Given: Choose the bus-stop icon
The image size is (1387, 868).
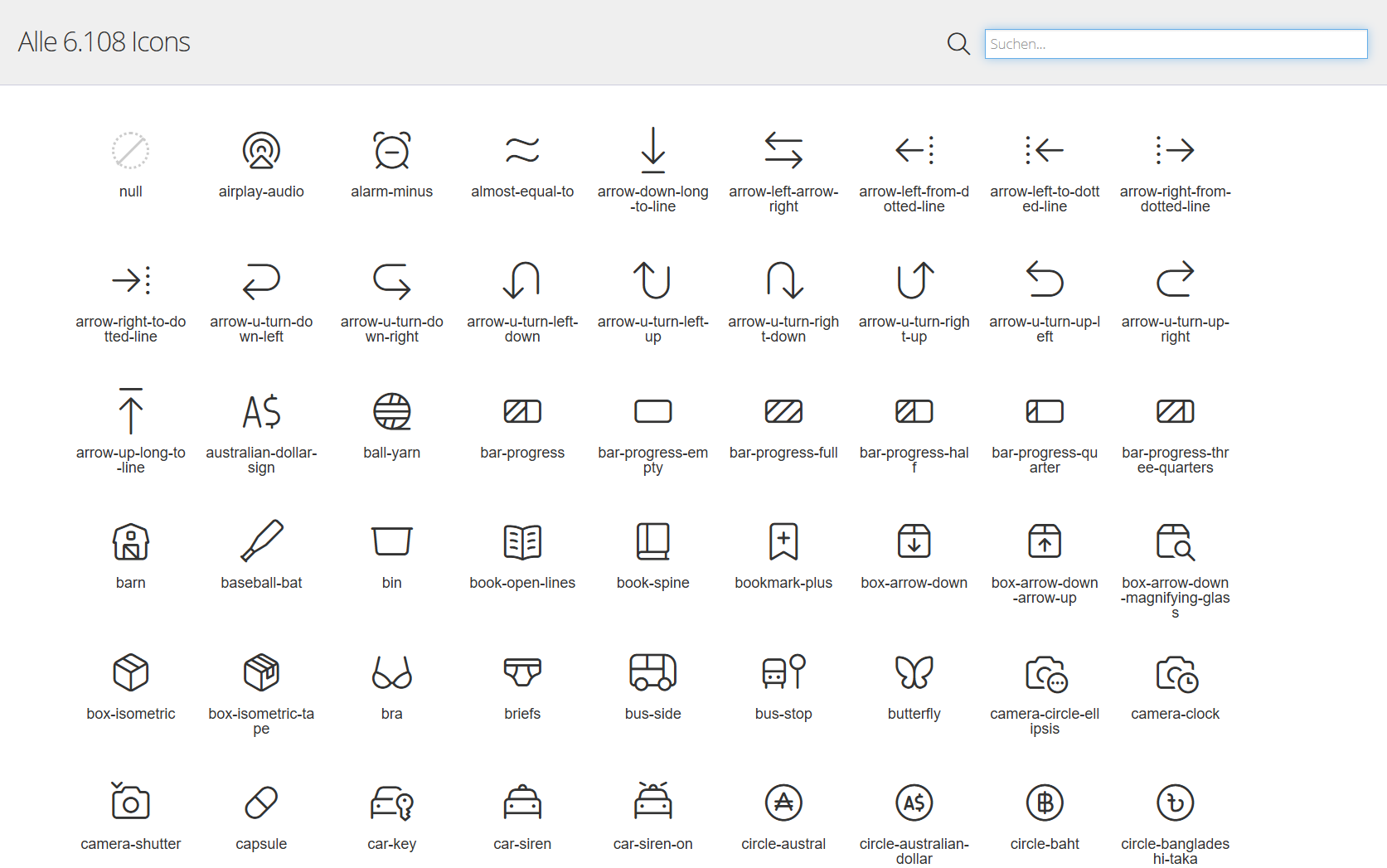Looking at the screenshot, I should (x=783, y=672).
